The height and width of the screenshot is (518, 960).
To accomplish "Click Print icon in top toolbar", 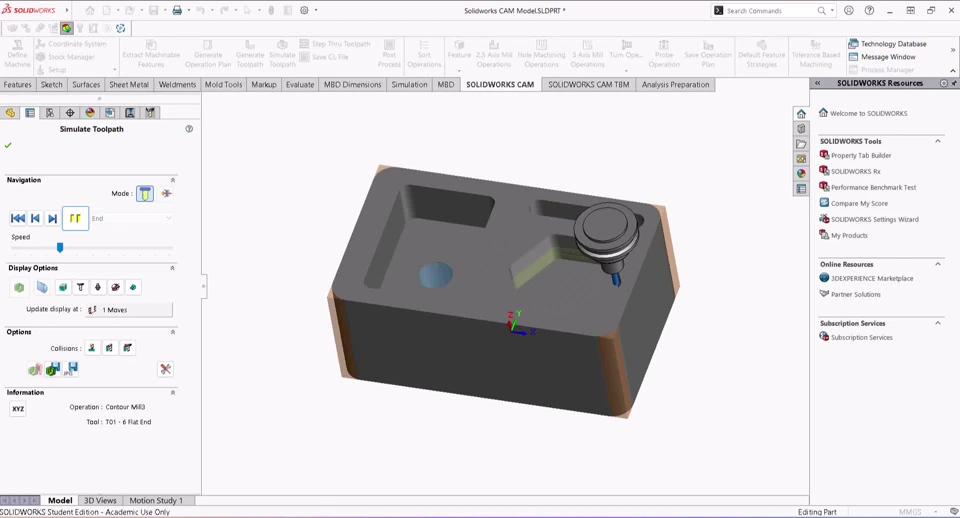I will coord(177,10).
